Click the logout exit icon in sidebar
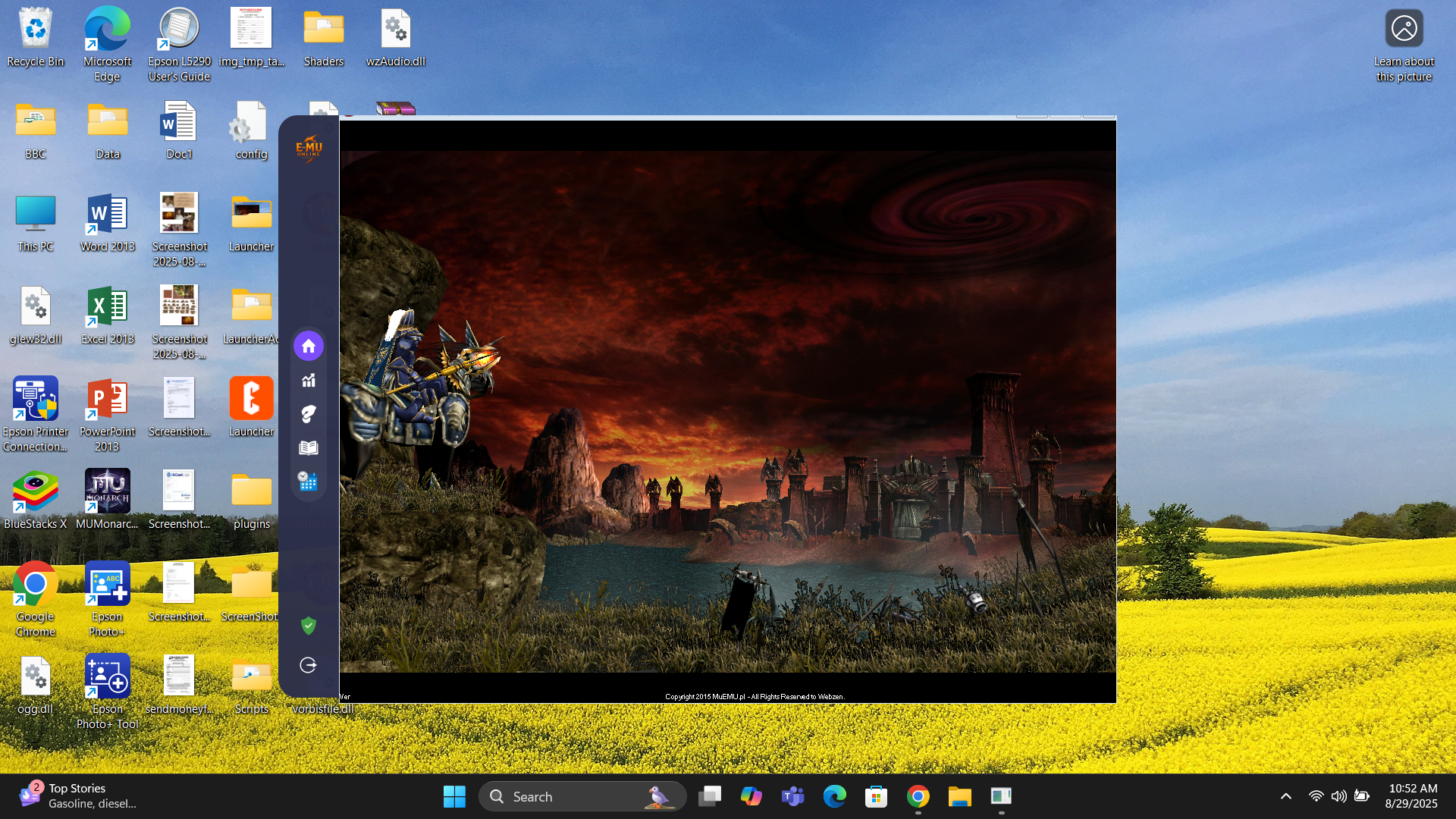This screenshot has height=819, width=1456. [x=308, y=665]
